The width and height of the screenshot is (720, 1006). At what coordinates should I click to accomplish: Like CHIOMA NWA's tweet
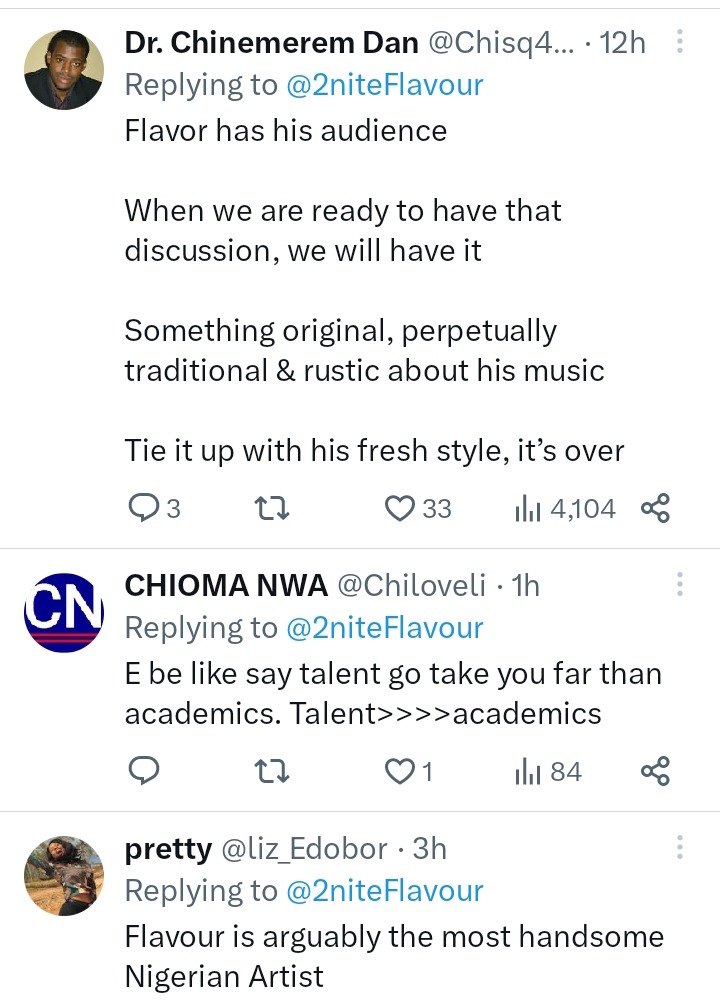[401, 772]
